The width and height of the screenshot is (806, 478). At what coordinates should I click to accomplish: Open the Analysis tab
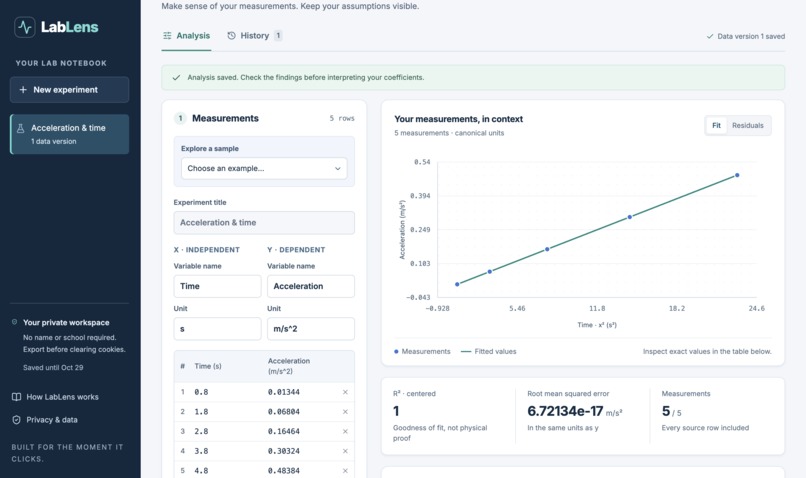coord(187,35)
